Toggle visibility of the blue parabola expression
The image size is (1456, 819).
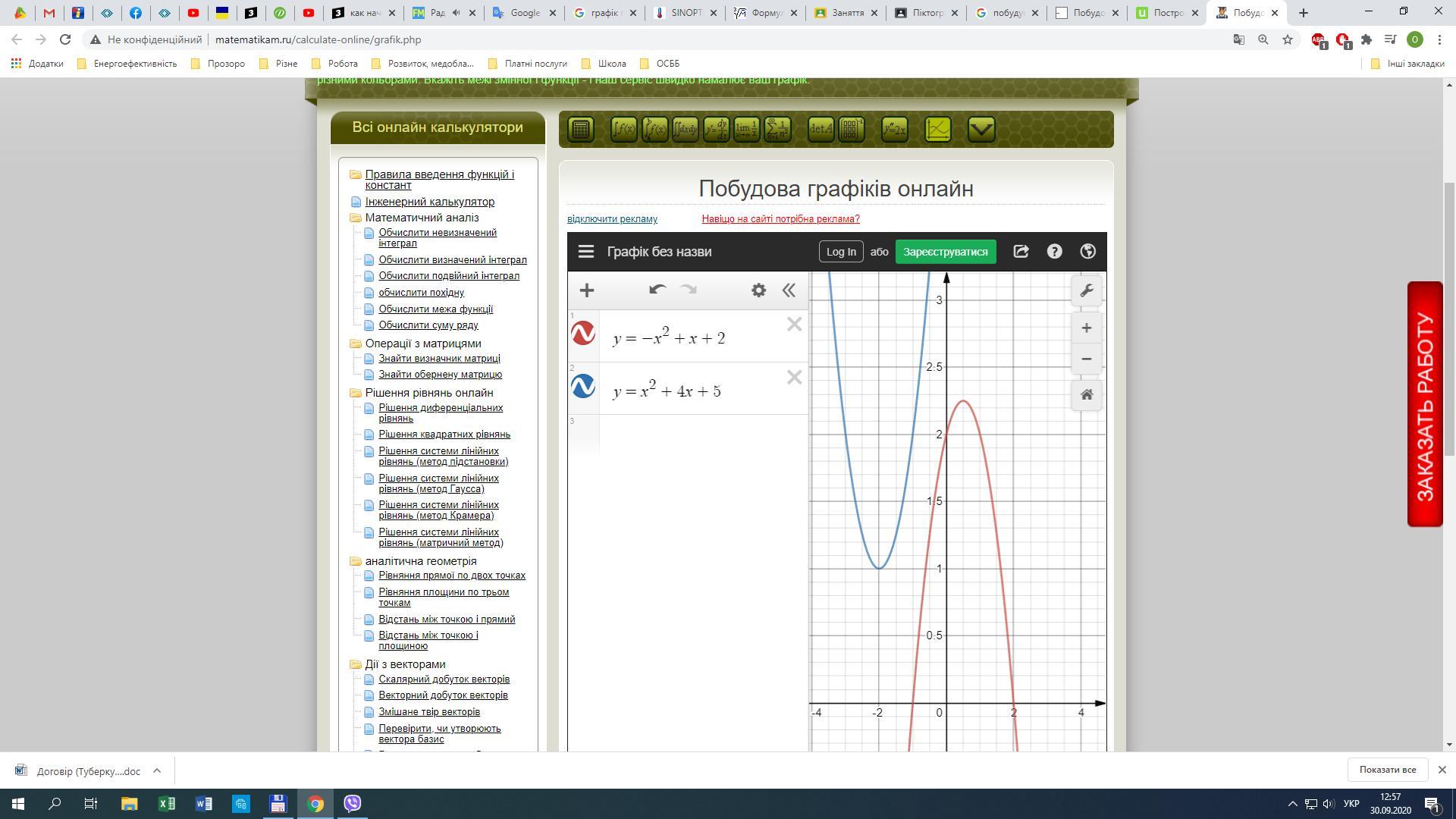583,387
